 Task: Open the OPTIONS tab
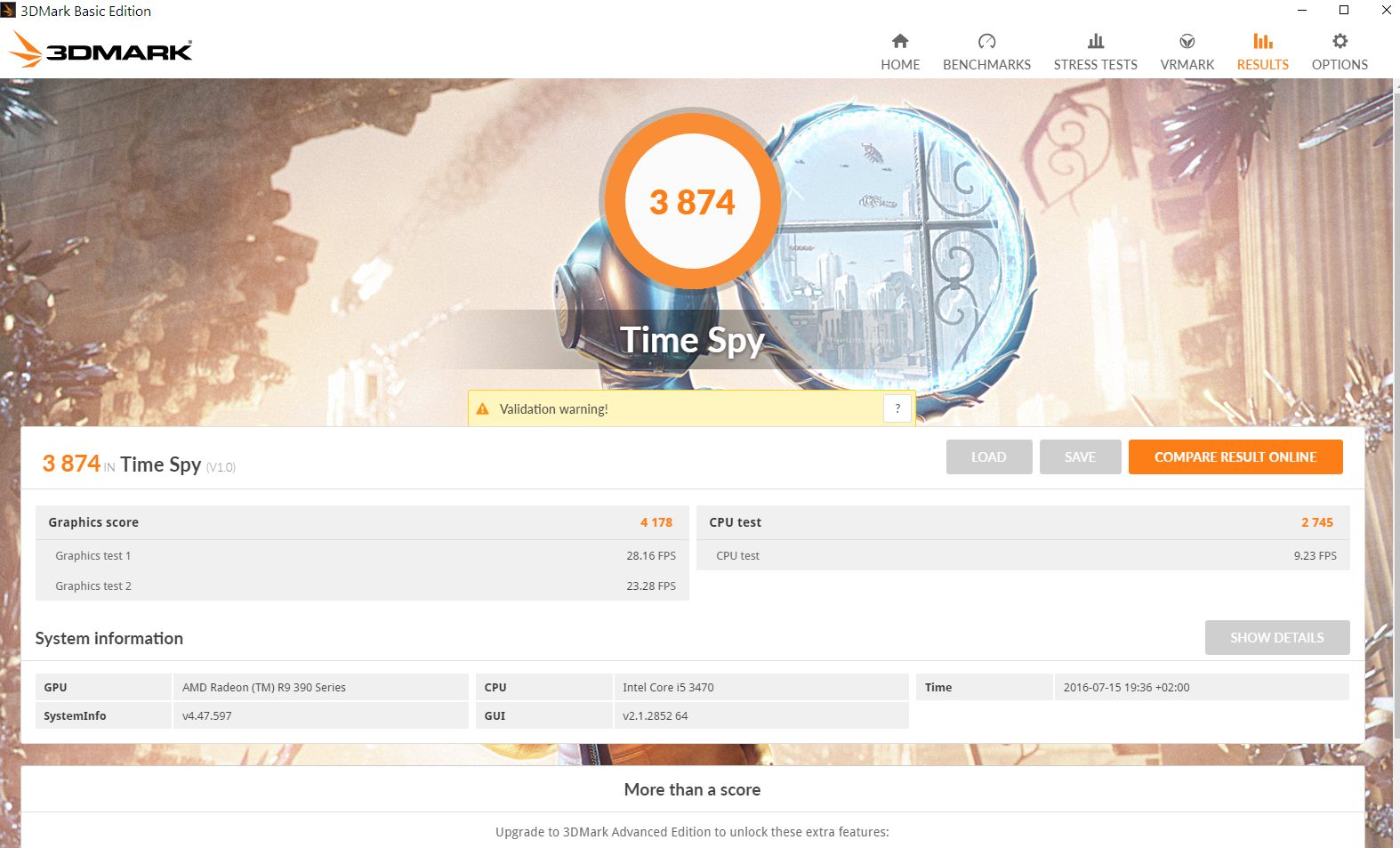point(1340,52)
